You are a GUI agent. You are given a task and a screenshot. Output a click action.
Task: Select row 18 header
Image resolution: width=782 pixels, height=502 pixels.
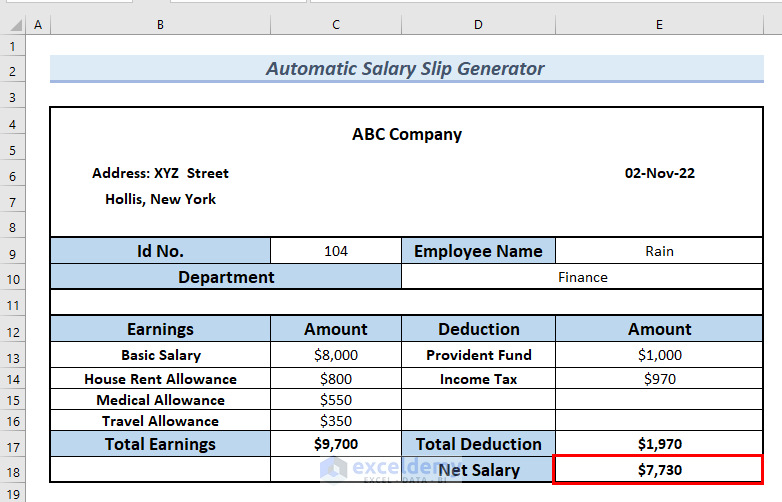pyautogui.click(x=12, y=472)
